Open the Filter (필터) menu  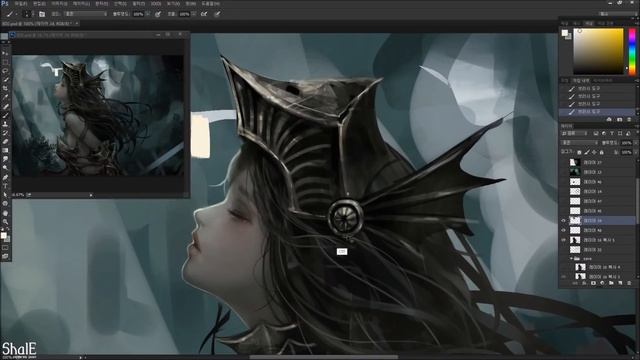click(138, 4)
